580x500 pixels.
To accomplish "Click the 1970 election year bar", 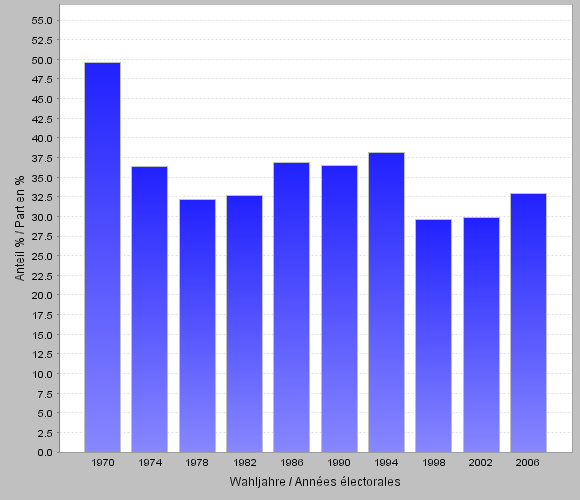I will 102,257.
